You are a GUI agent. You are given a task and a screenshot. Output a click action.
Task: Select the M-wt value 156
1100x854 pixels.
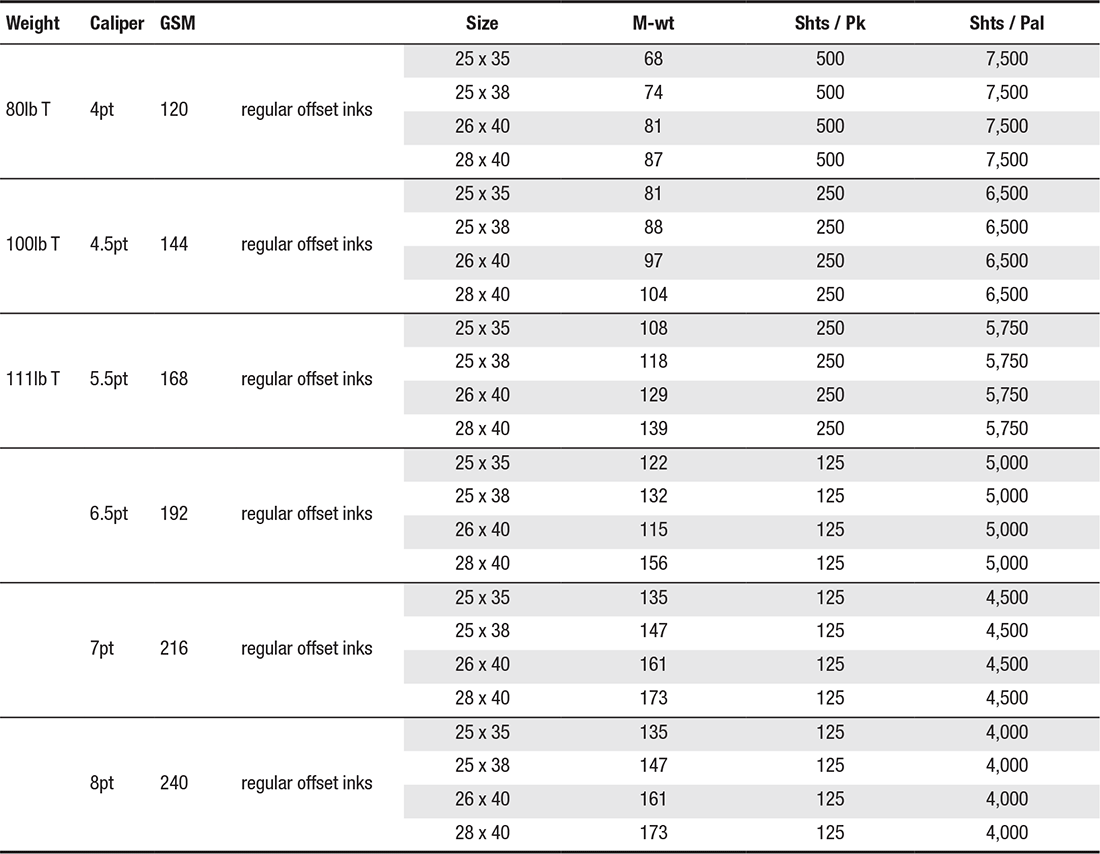(653, 563)
